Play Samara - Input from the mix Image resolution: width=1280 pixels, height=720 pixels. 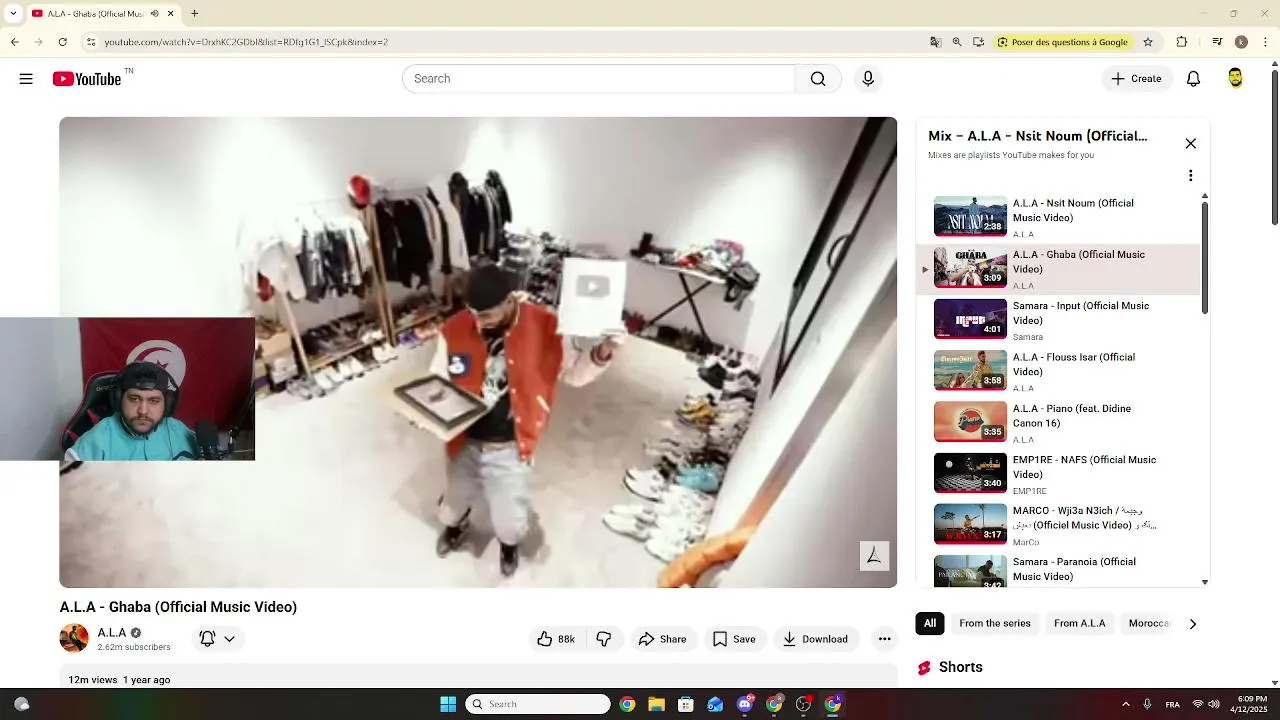(1058, 320)
